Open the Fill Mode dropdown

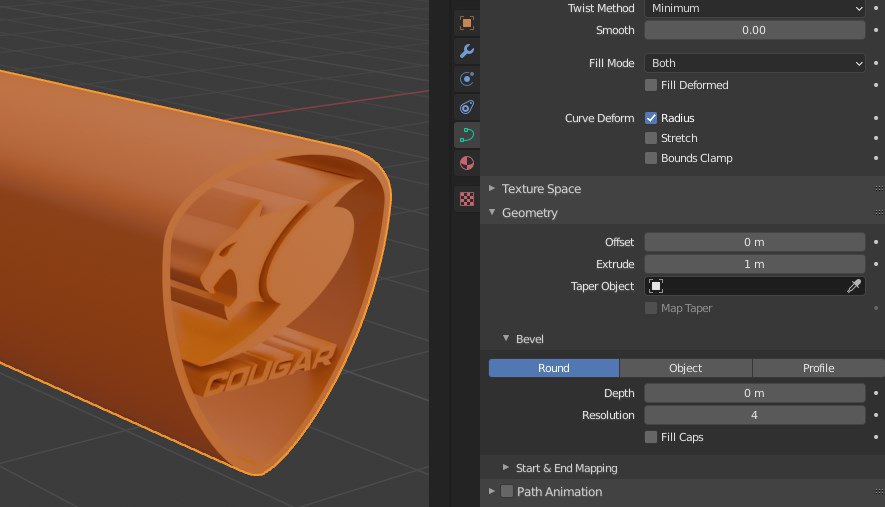(x=755, y=63)
